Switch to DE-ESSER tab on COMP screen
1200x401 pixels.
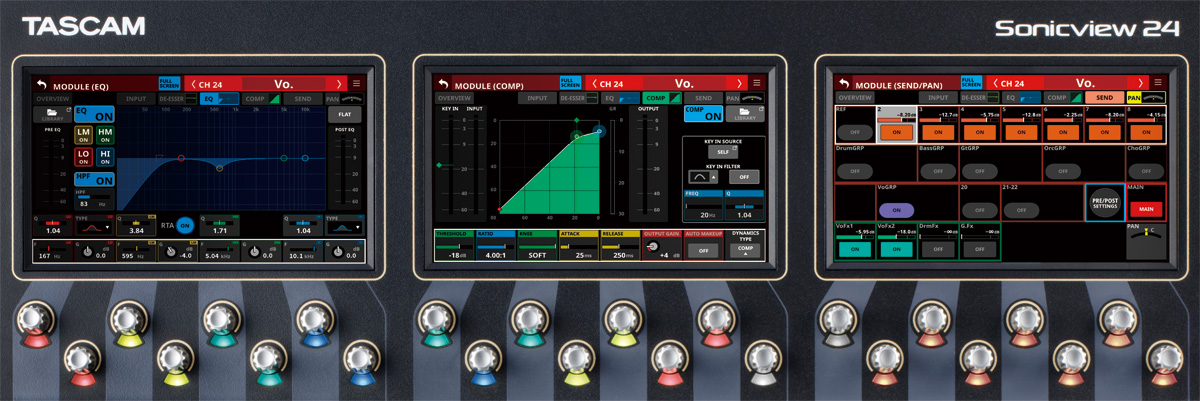pyautogui.click(x=579, y=99)
